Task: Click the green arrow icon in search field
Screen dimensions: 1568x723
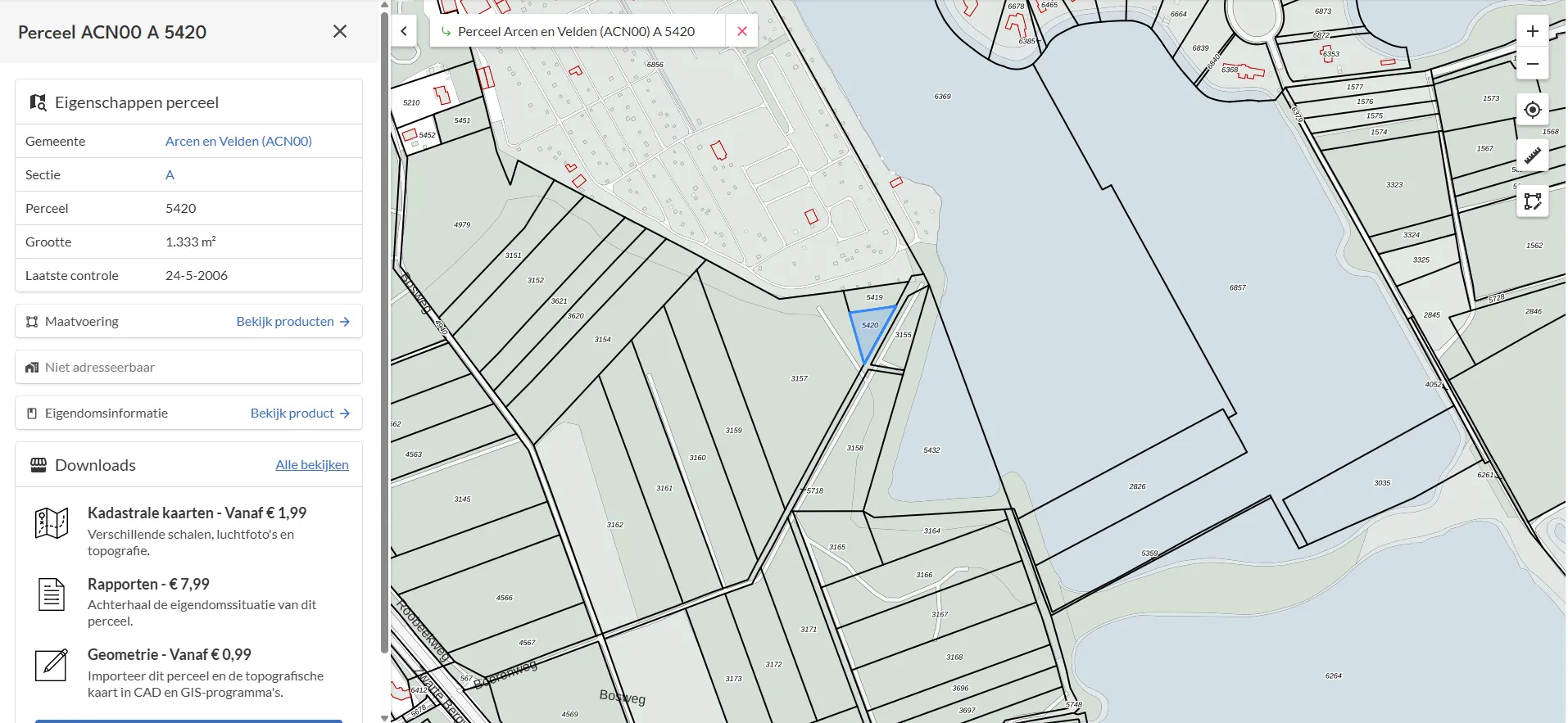Action: tap(446, 31)
